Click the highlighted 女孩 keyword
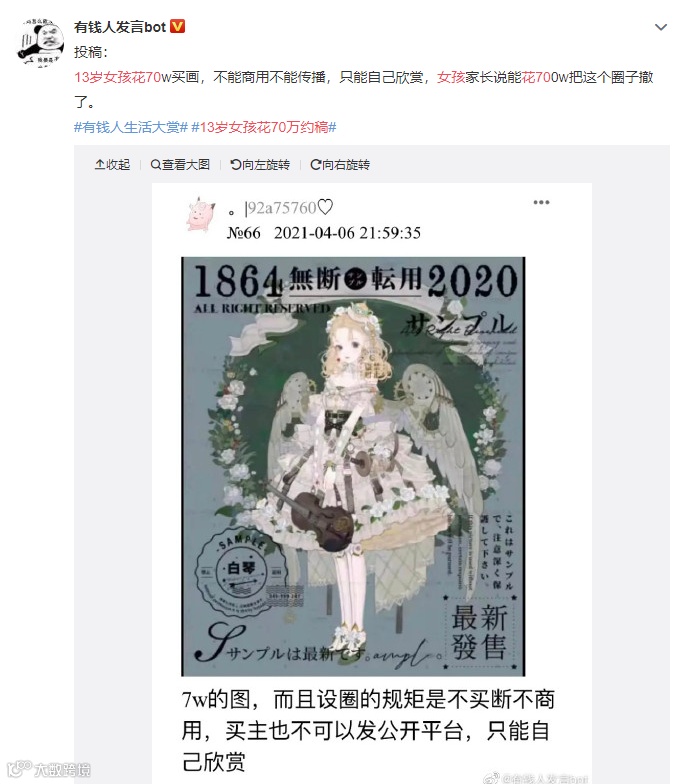 click(x=451, y=77)
